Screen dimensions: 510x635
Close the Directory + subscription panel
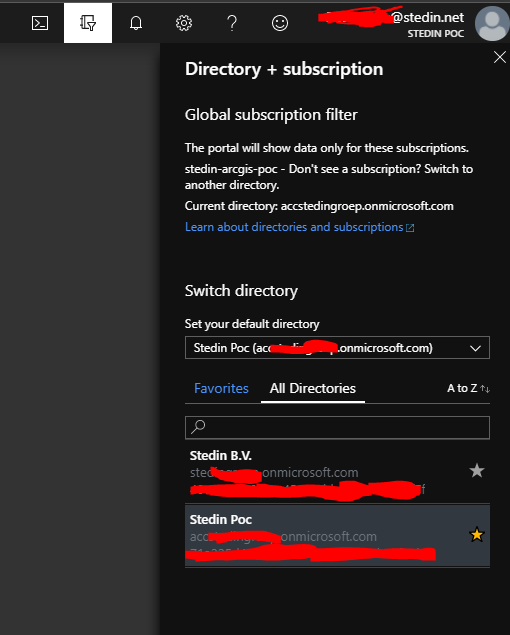pyautogui.click(x=500, y=57)
